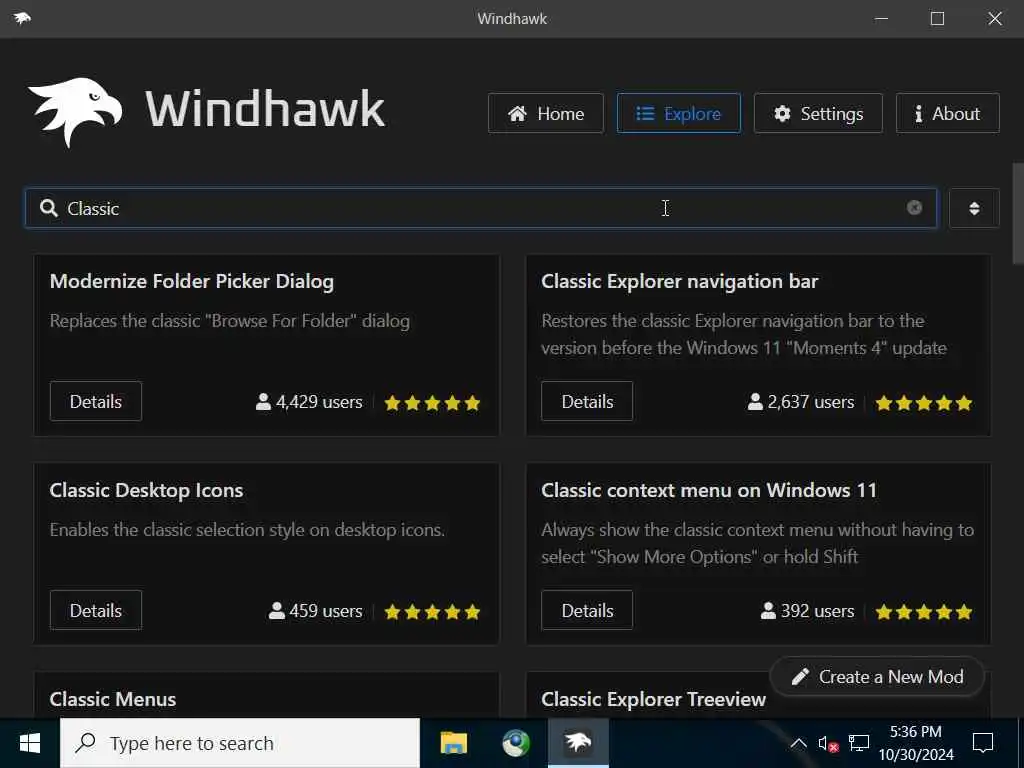This screenshot has width=1024, height=768.
Task: Click Classic context menu on Windows 11 title
Action: click(709, 490)
